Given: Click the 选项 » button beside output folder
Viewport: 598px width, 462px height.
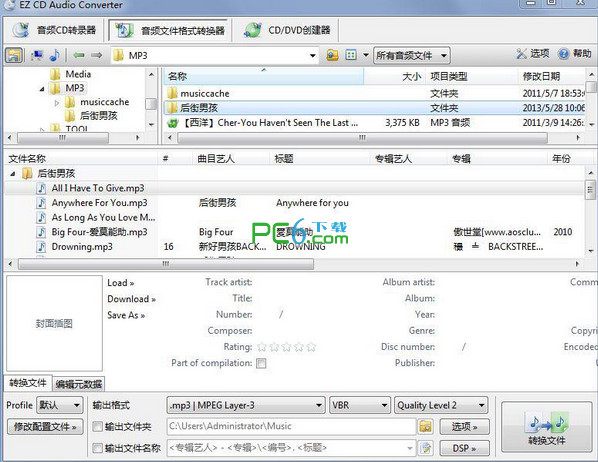Looking at the screenshot, I should (x=465, y=427).
